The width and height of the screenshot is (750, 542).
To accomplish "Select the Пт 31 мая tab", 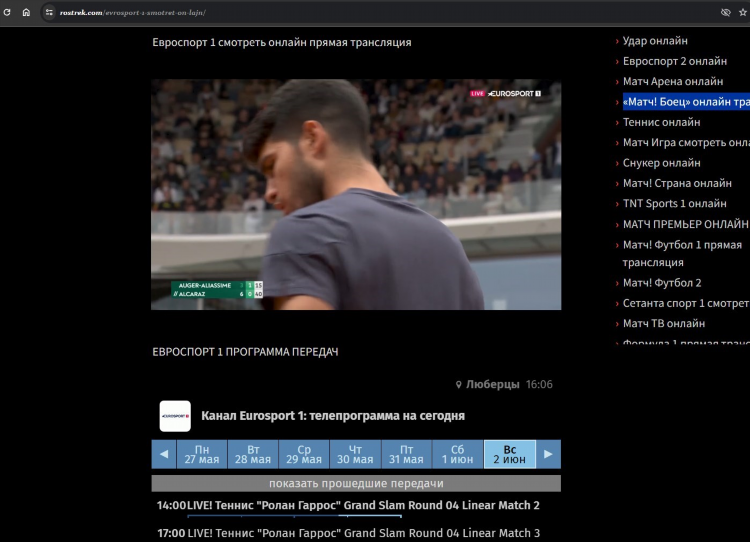I will tap(406, 454).
